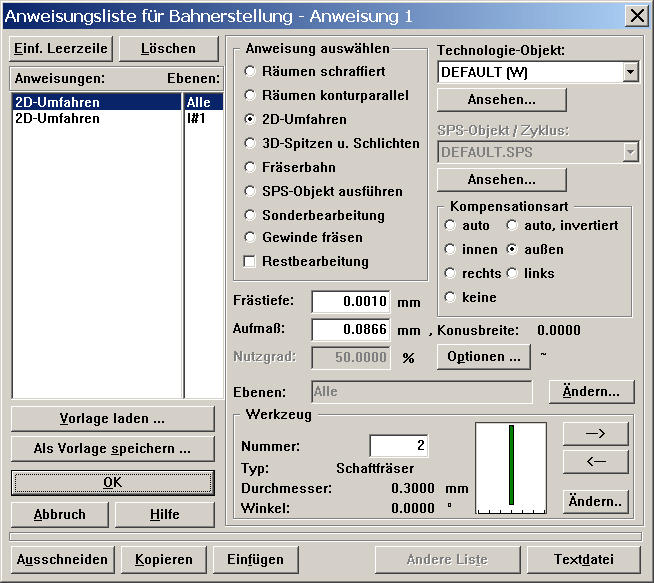Viewport: 654px width, 583px height.
Task: Click the Vorlage laden button
Action: 112,418
